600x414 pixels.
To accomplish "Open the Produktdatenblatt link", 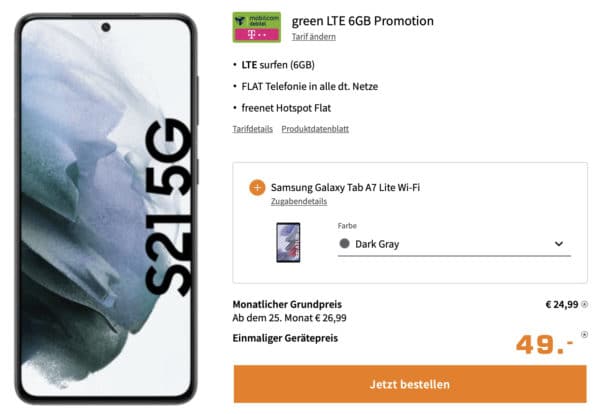I will (x=315, y=129).
